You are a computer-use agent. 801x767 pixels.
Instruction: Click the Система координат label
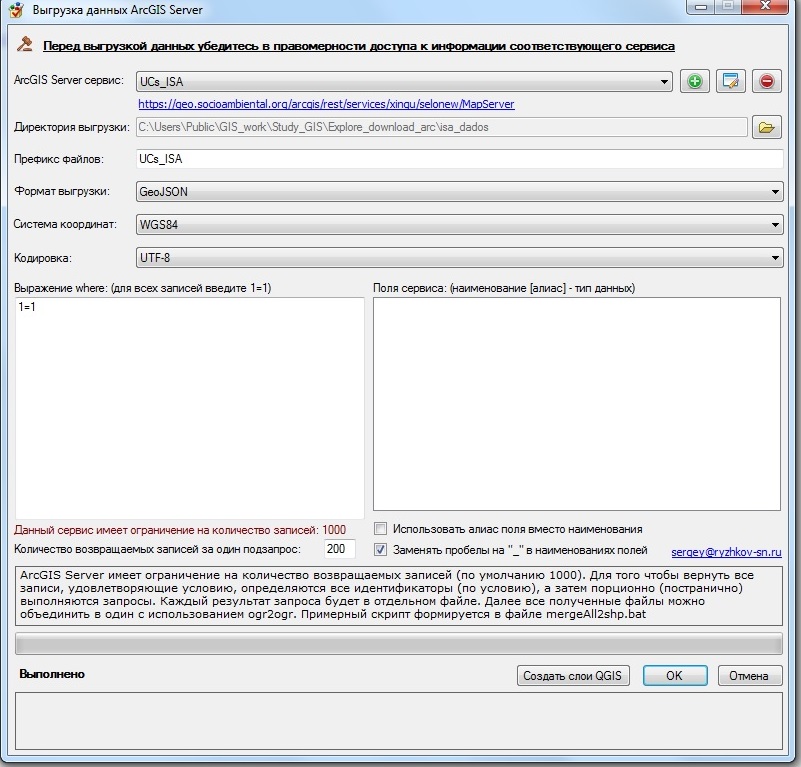coord(65,224)
